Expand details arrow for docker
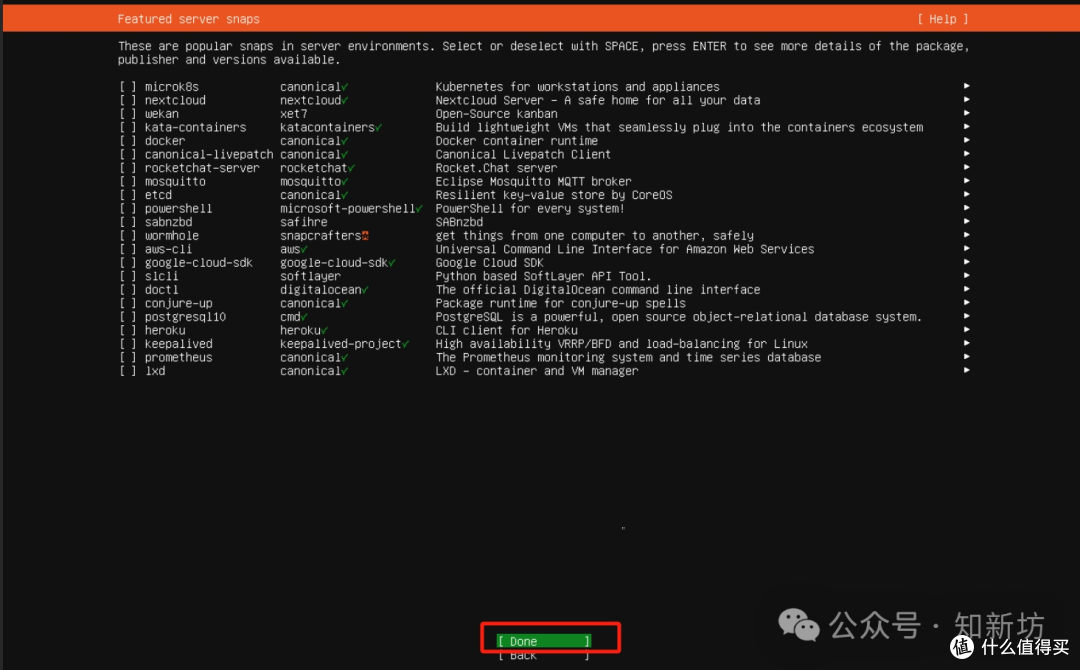The height and width of the screenshot is (670, 1080). 965,140
